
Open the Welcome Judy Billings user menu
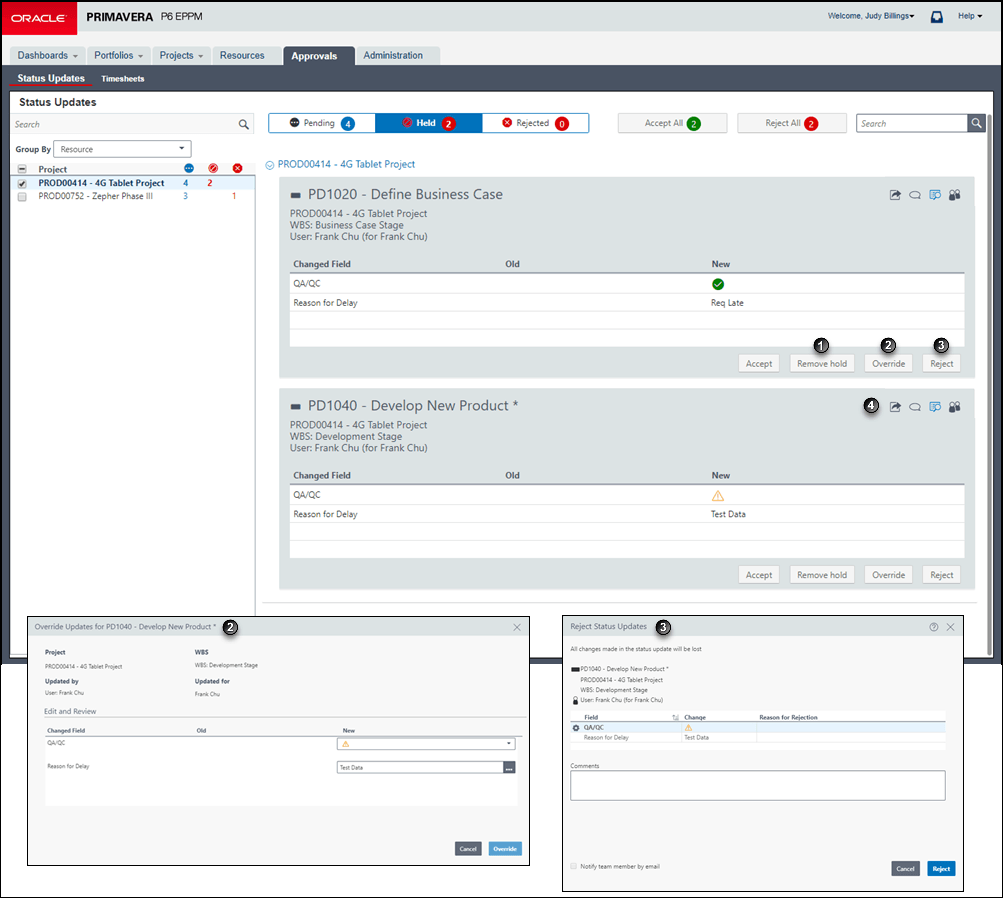tap(871, 16)
